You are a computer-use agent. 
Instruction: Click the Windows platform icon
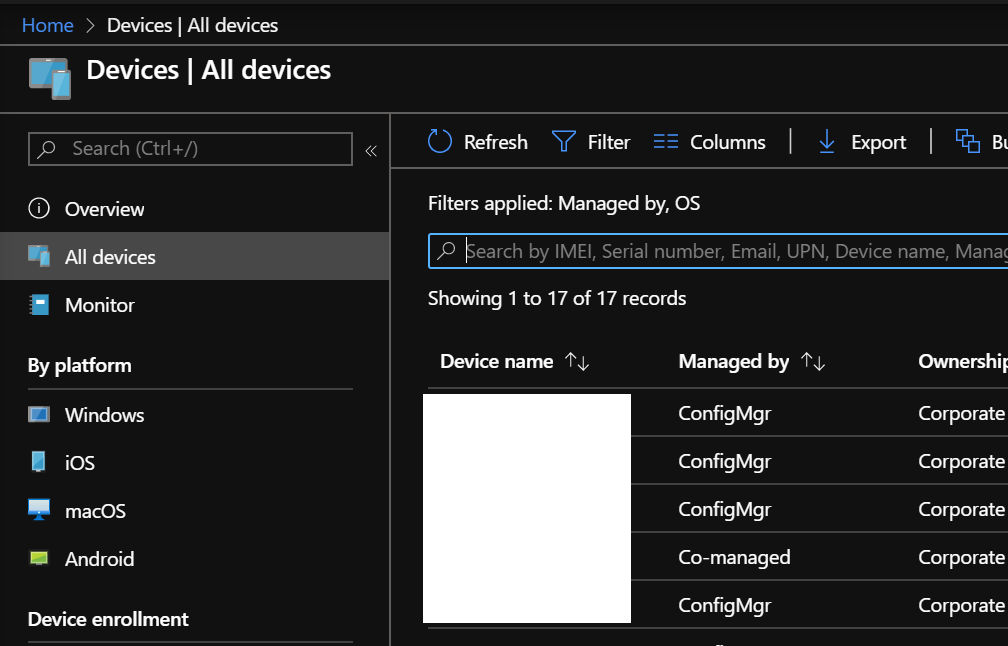pos(39,415)
